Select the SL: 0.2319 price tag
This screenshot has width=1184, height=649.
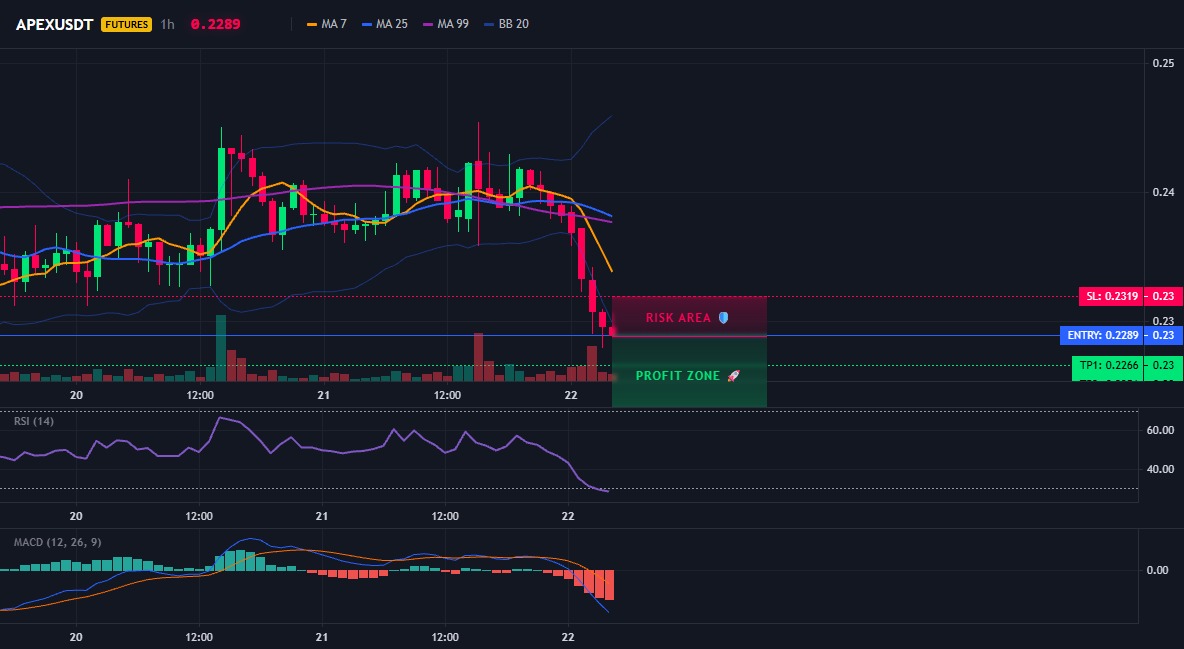tap(1110, 296)
